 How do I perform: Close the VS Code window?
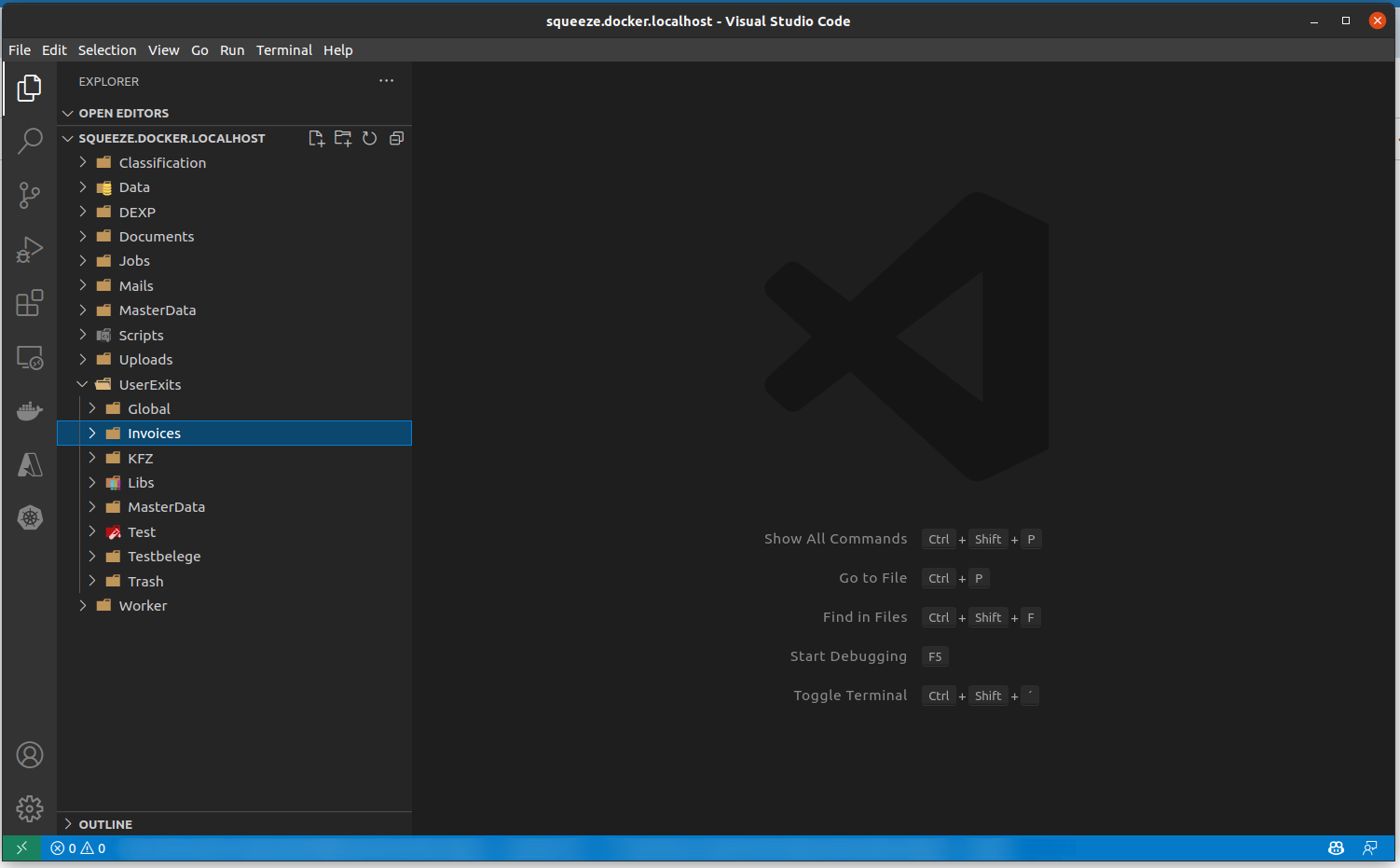click(x=1377, y=21)
